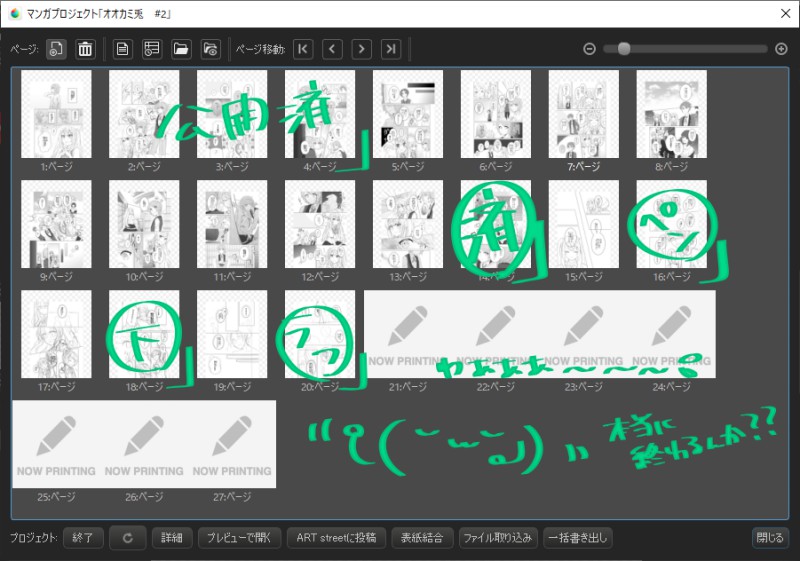
Task: Click the delete page trash icon
Action: pyautogui.click(x=85, y=49)
